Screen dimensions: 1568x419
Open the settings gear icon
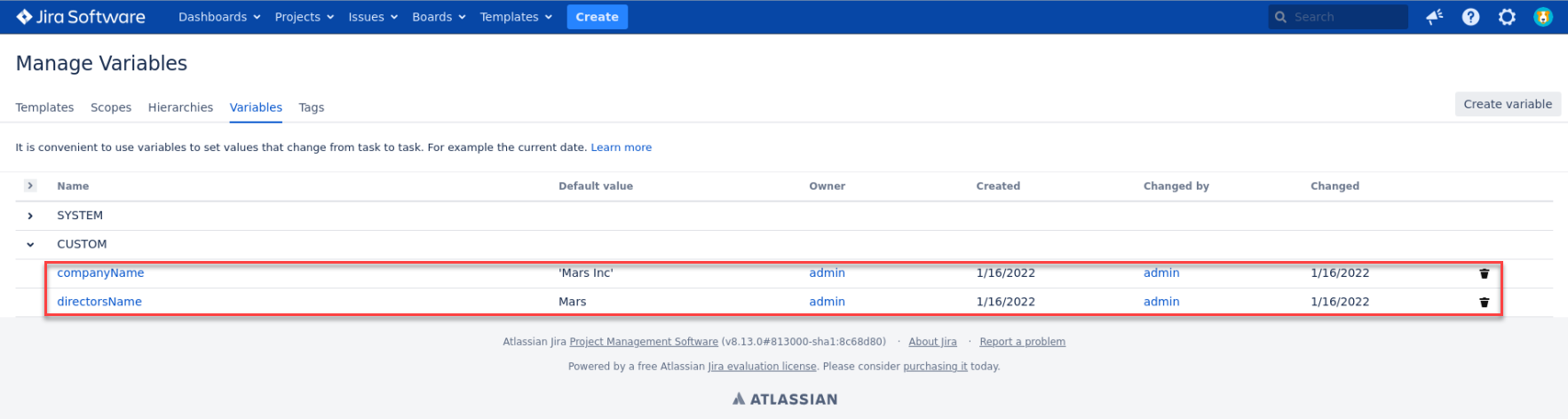(x=1507, y=17)
